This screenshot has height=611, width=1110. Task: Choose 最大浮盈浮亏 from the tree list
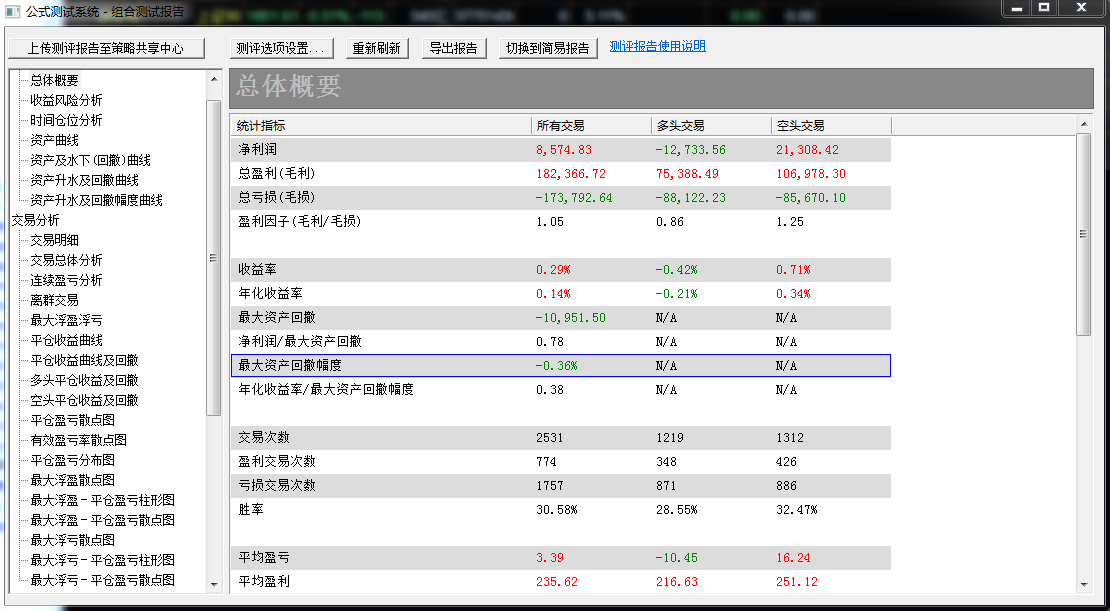pos(66,320)
